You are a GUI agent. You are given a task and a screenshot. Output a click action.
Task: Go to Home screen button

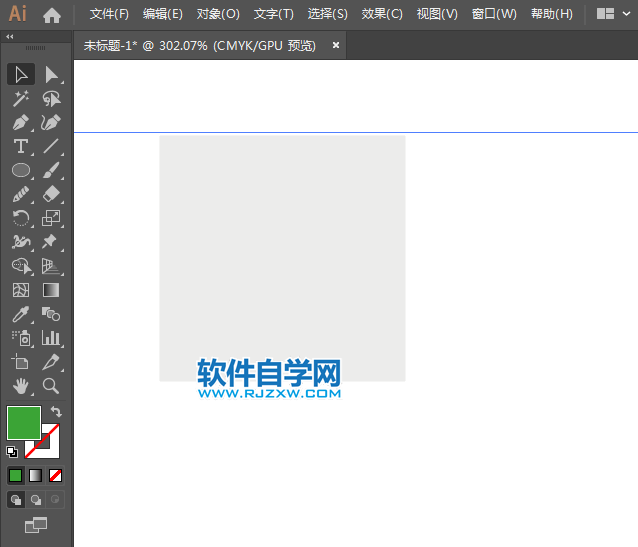52,14
